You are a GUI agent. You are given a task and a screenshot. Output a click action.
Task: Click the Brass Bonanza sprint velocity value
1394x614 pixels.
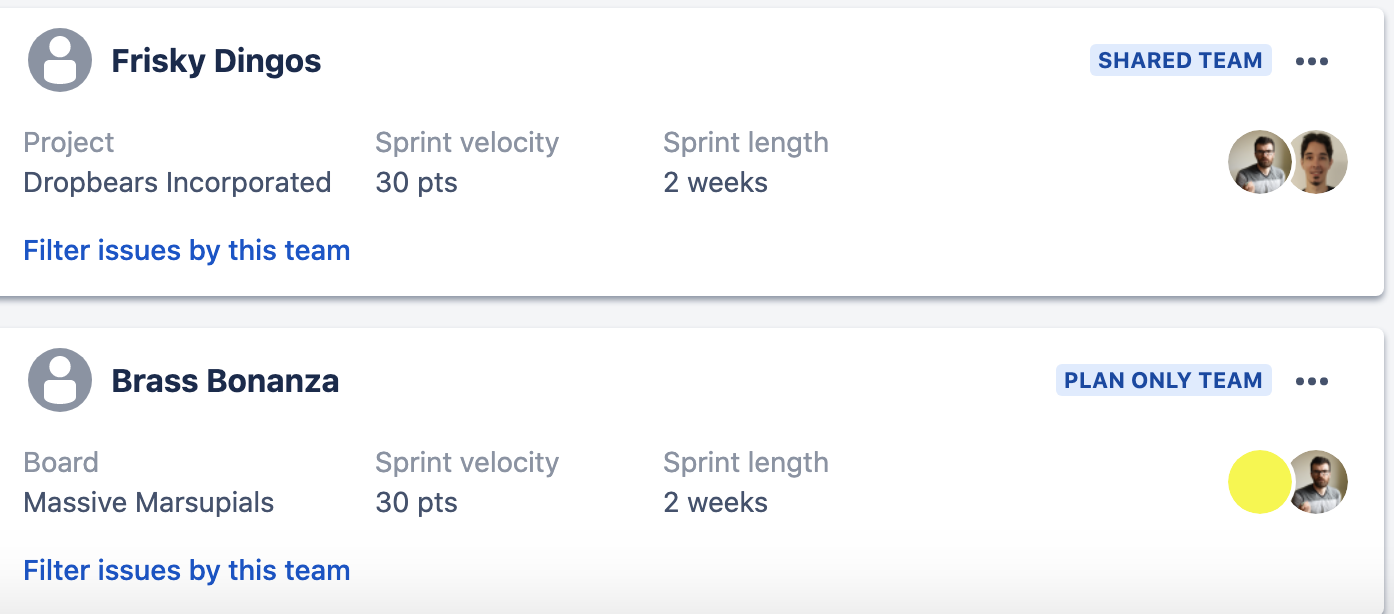[x=416, y=503]
